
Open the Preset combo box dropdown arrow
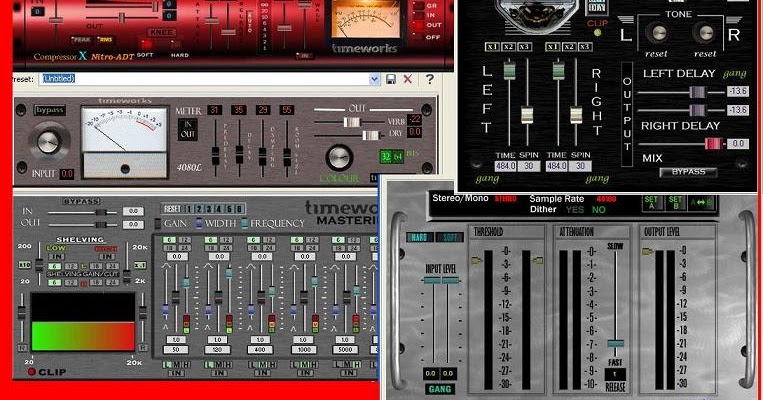(x=374, y=79)
